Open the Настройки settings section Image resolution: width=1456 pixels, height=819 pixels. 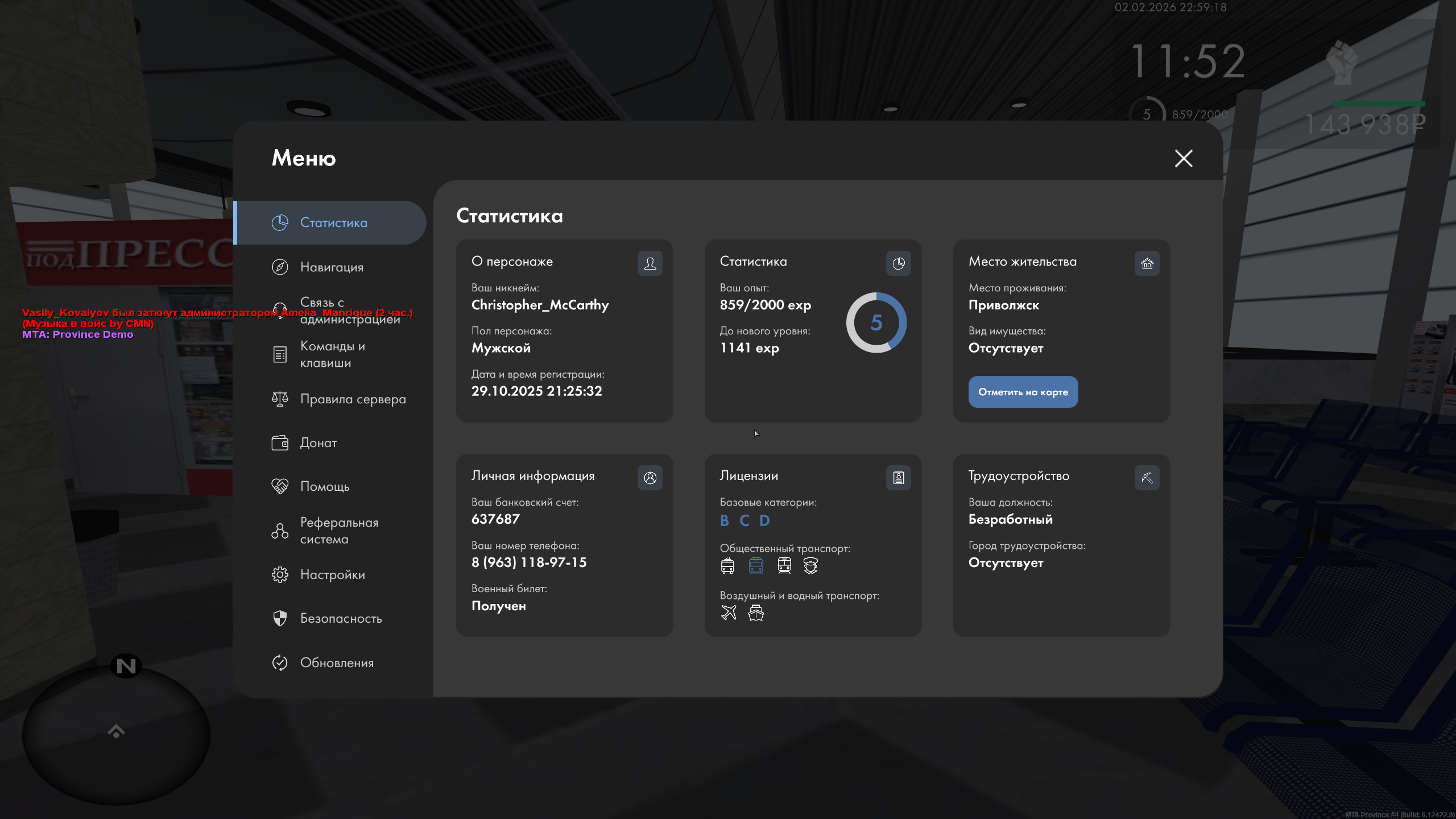tap(332, 574)
